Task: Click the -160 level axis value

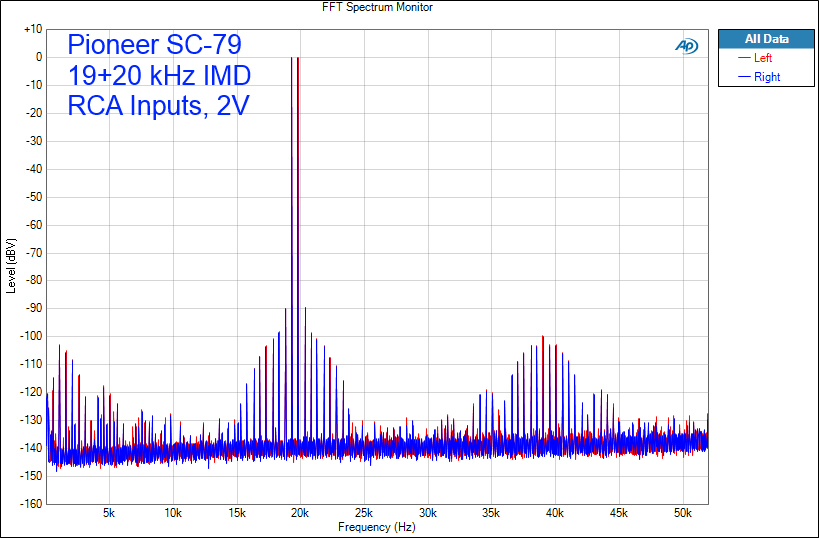Action: click(x=31, y=504)
